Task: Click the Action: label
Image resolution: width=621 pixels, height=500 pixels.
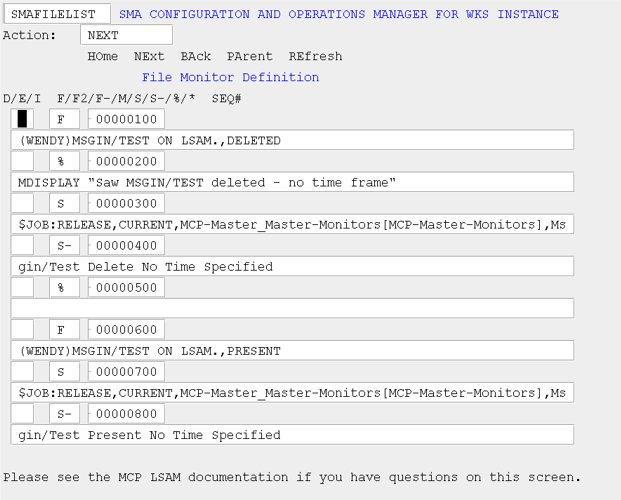Action: click(x=29, y=35)
